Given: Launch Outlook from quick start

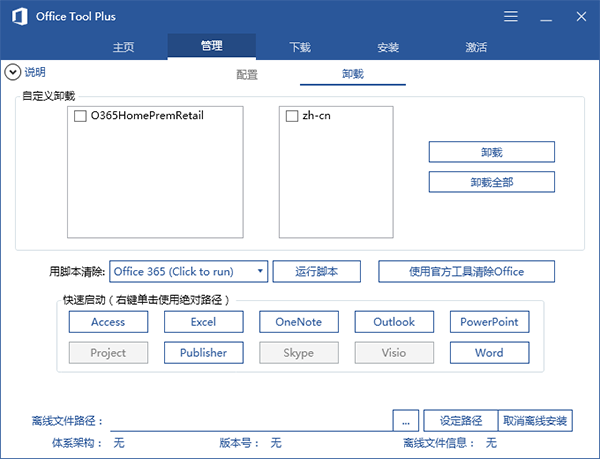Looking at the screenshot, I should coord(394,322).
